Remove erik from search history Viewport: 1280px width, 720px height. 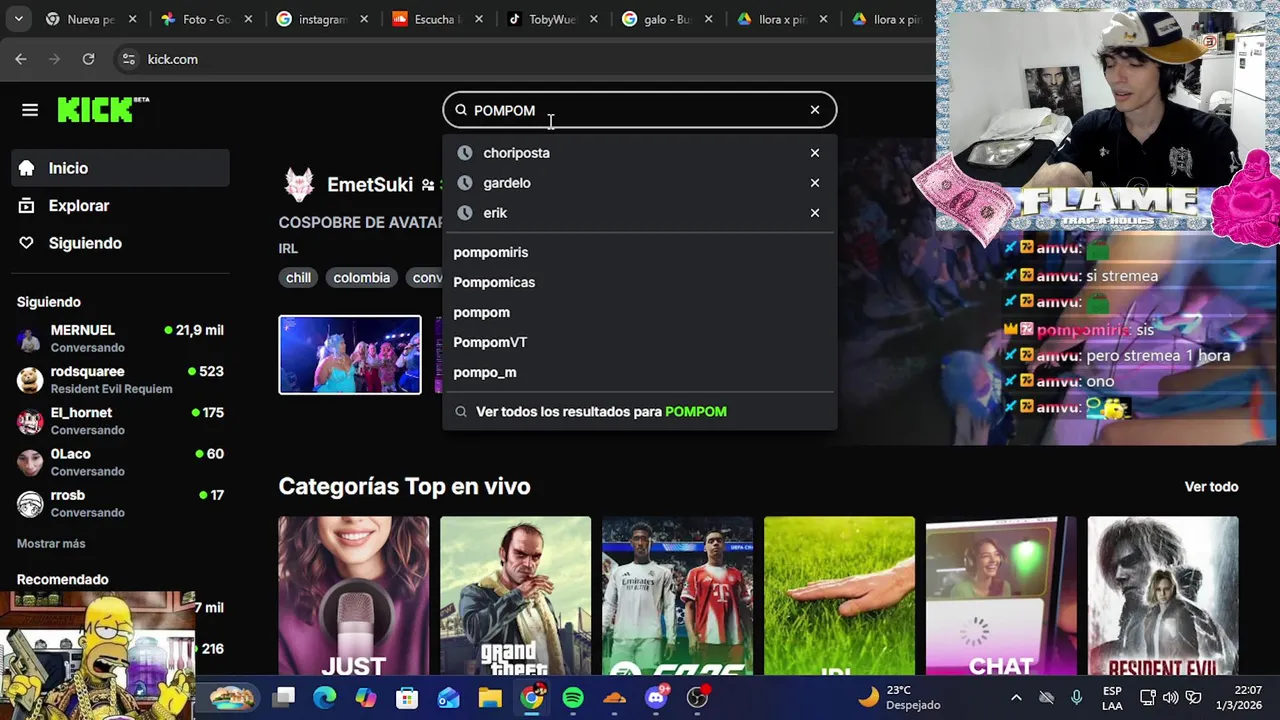coord(815,213)
